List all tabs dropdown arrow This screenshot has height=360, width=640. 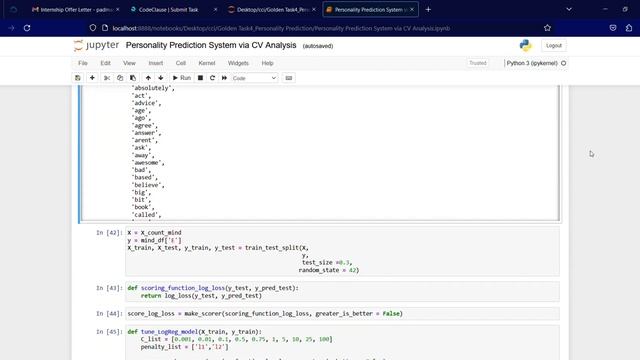point(569,9)
